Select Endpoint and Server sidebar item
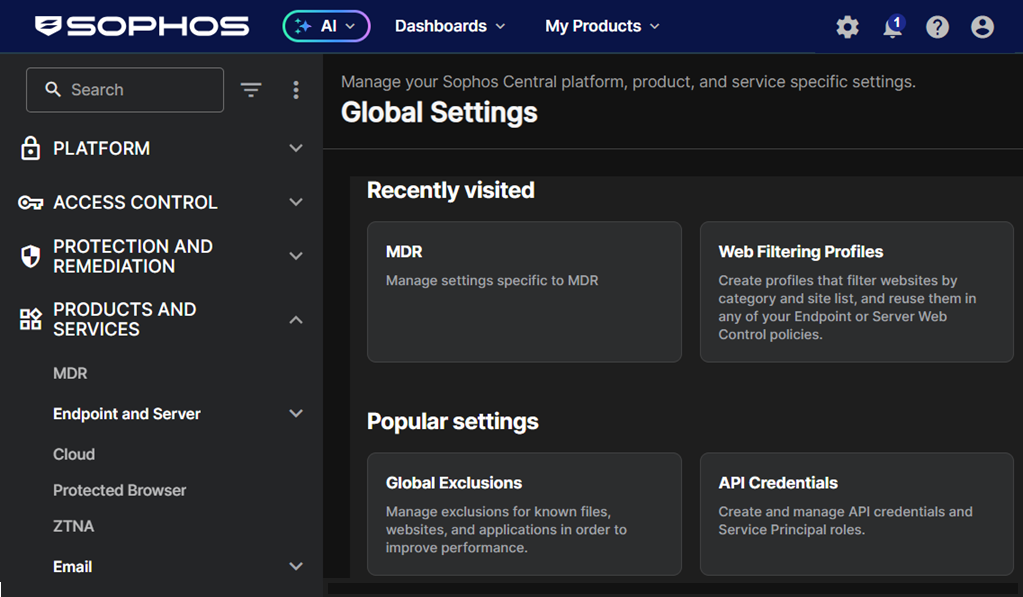This screenshot has height=597, width=1023. (127, 414)
